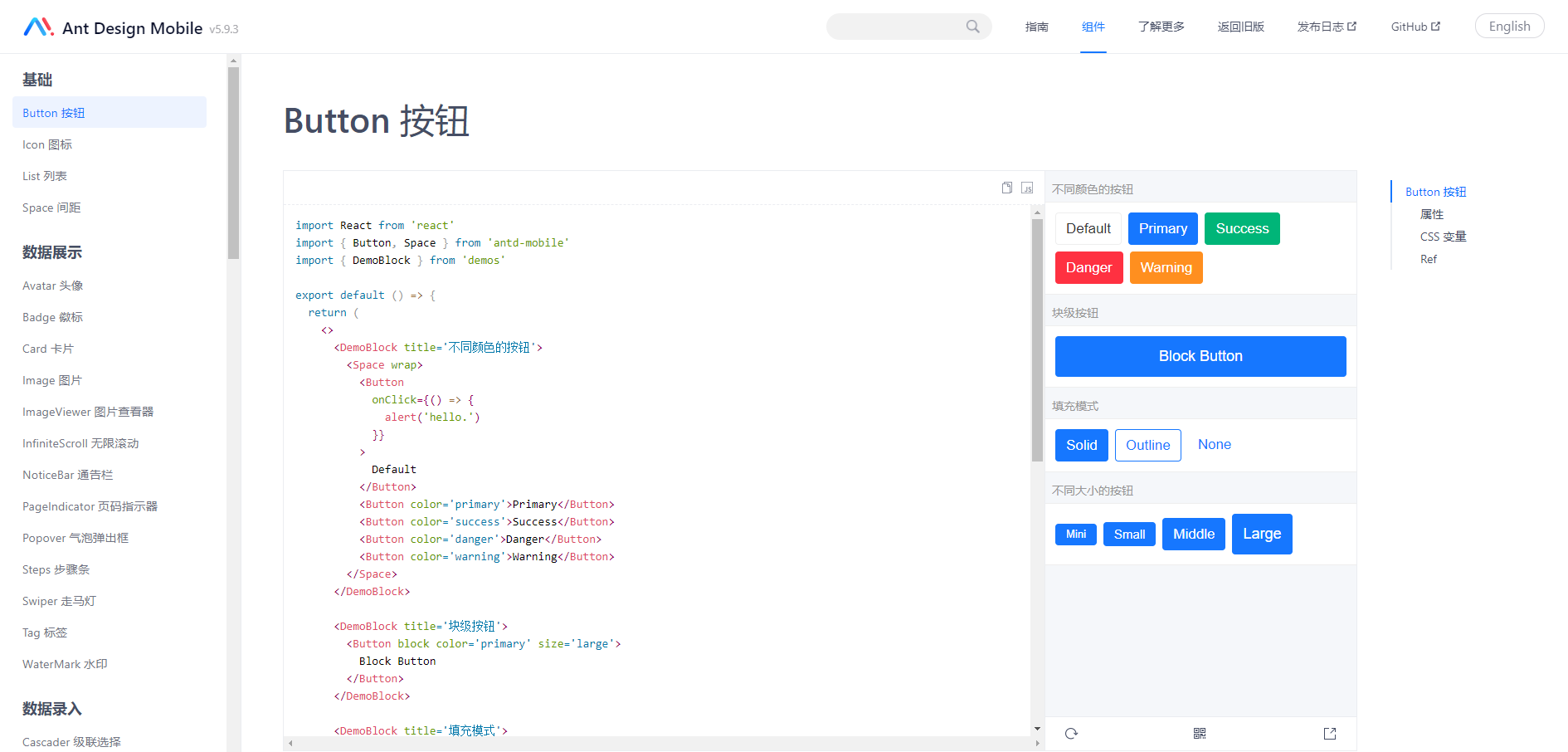Click the Default demo button
1568x752 pixels.
(x=1088, y=229)
